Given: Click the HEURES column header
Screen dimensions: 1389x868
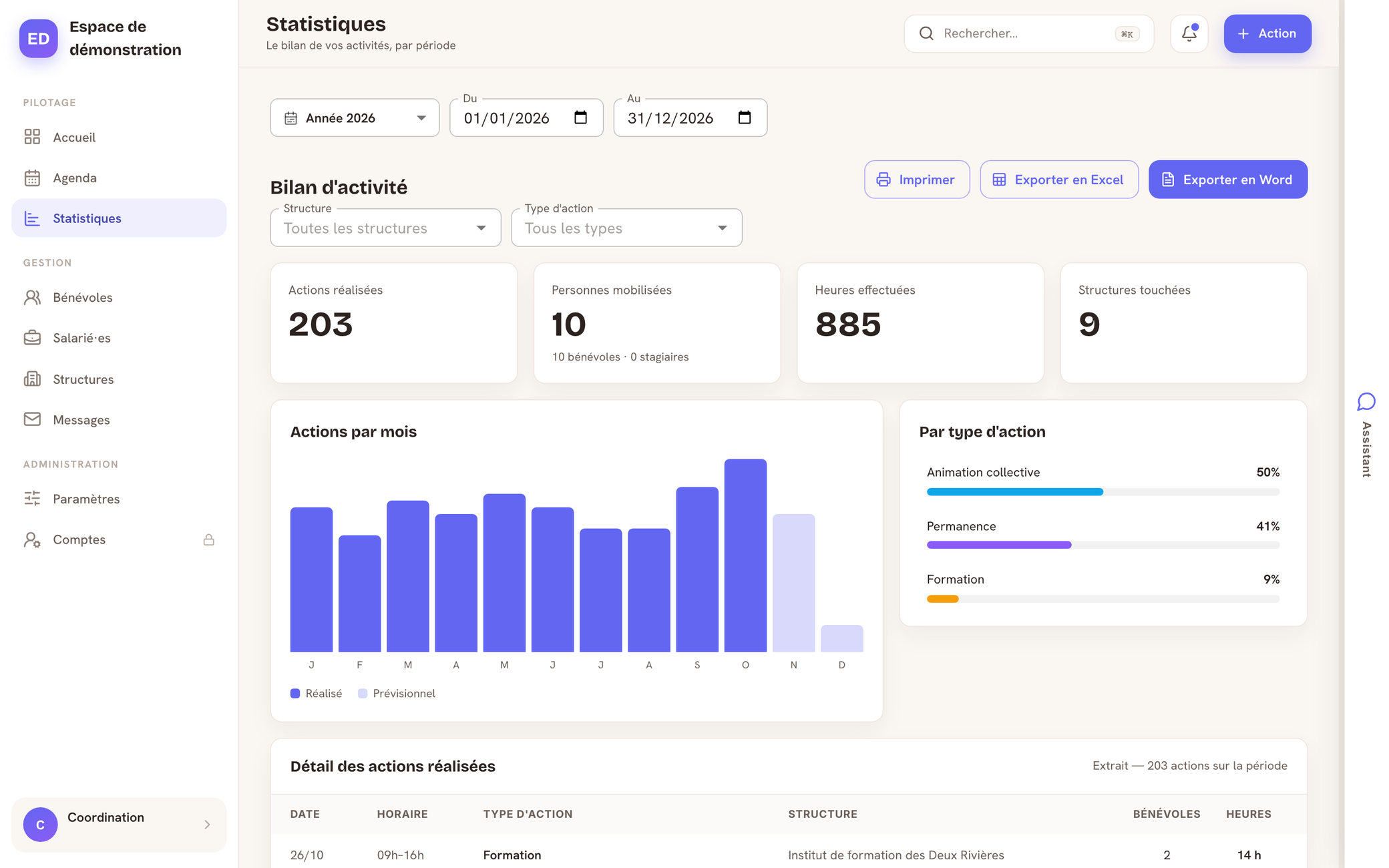Looking at the screenshot, I should click(1249, 814).
